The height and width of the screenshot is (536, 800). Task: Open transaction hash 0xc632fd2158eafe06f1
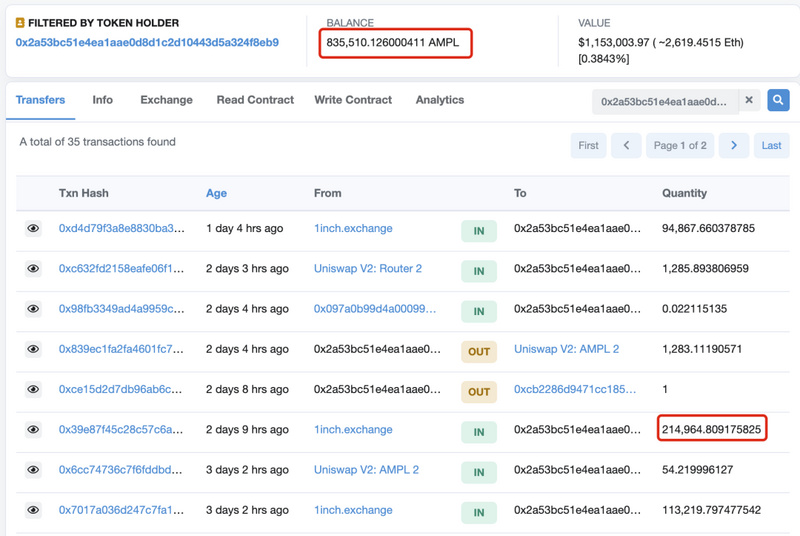click(x=121, y=269)
